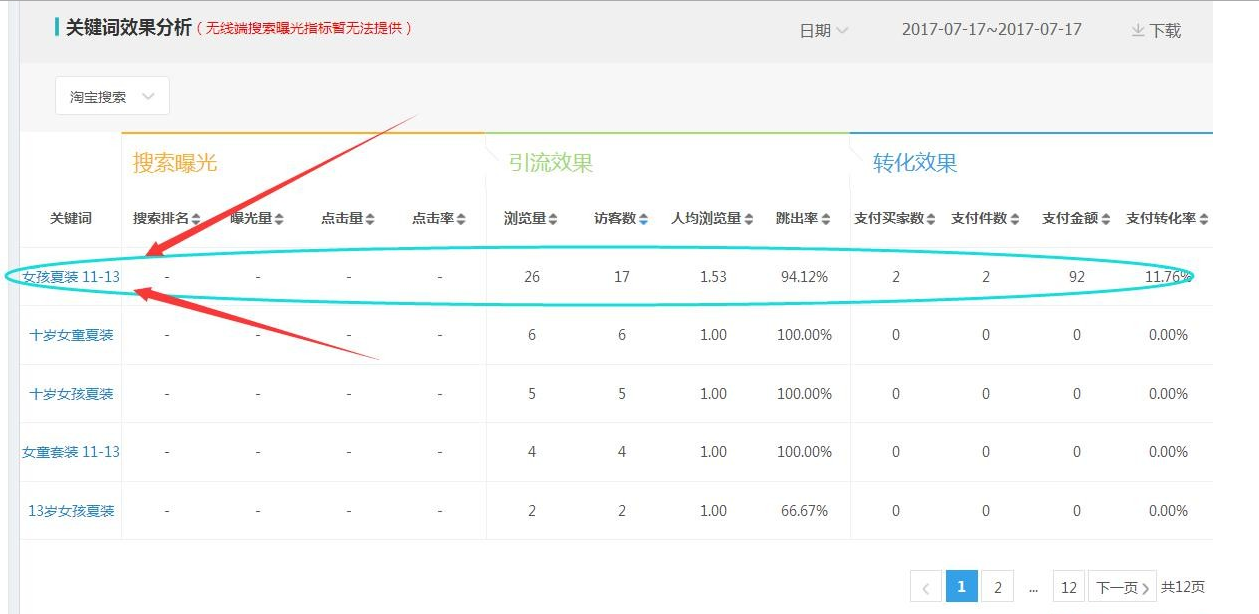This screenshot has width=1259, height=614.
Task: Sort by 点击量 column arrows
Action: coord(370,219)
